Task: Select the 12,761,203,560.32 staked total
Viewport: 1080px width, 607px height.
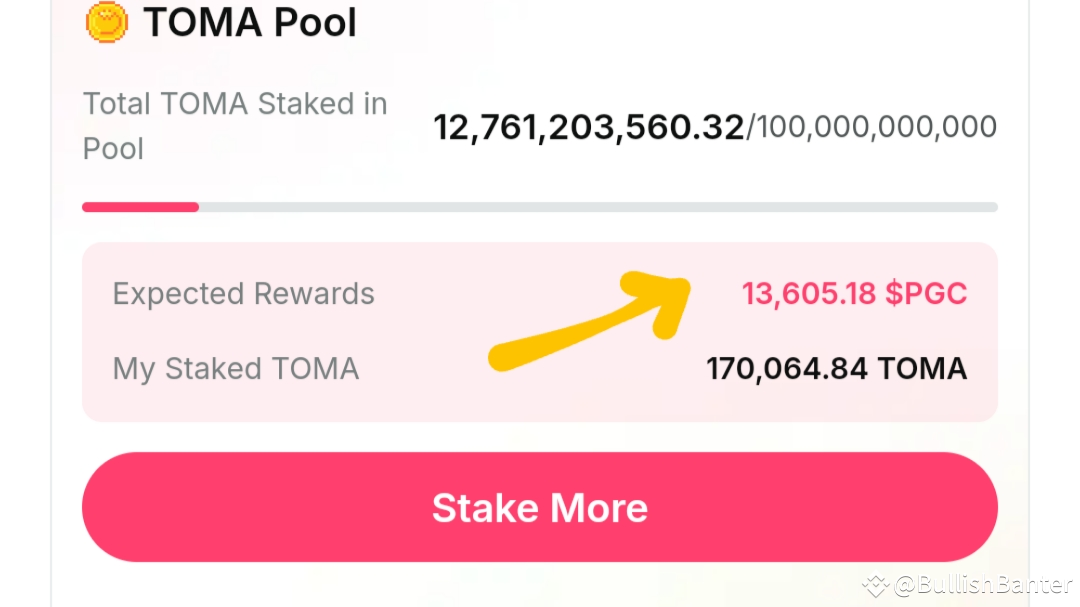Action: 588,128
